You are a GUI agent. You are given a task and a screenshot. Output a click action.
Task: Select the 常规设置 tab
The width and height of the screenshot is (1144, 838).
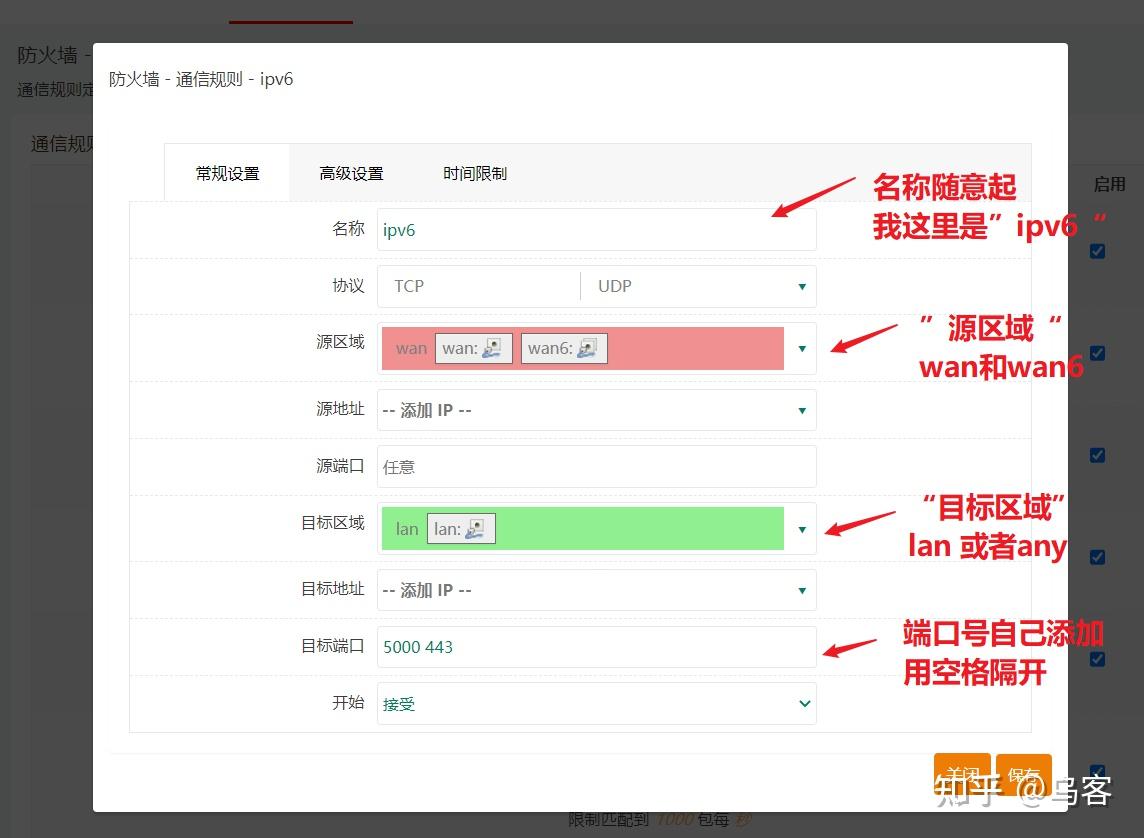coord(227,172)
